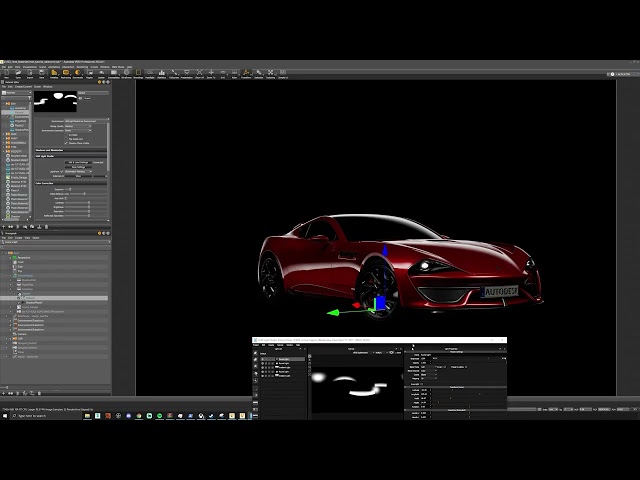640x480 pixels.
Task: Toggle the Ruler toolbar icon
Action: coord(234,73)
